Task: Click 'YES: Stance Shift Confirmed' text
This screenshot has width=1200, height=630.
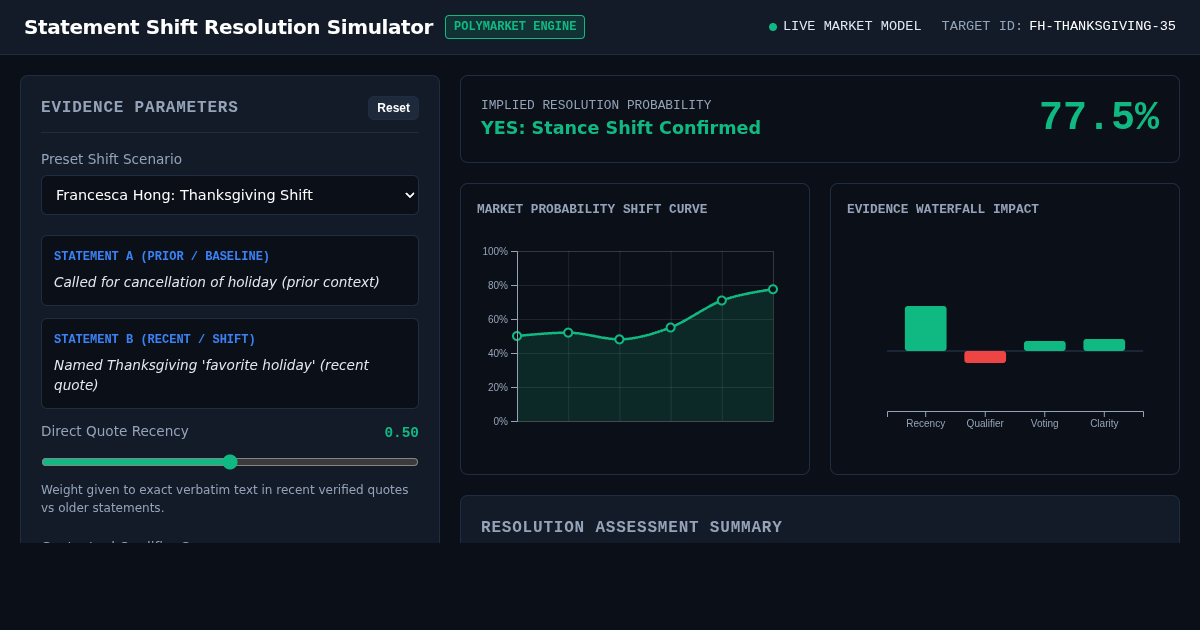Action: coord(621,128)
